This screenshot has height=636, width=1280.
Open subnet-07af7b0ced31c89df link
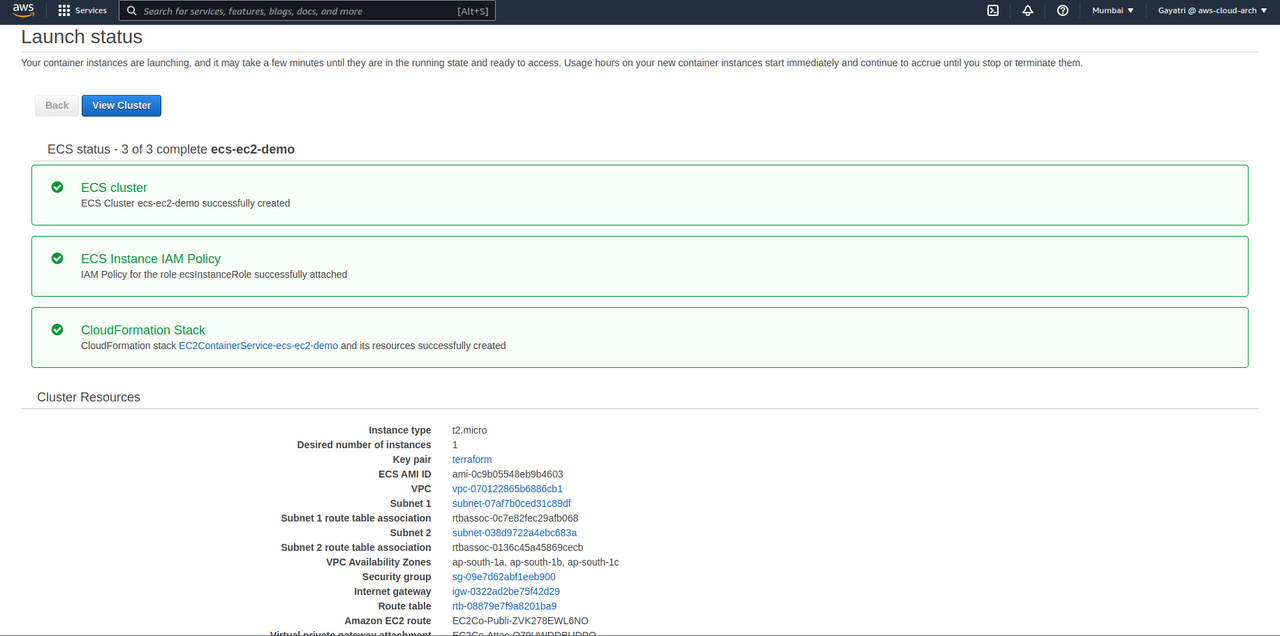coord(511,504)
